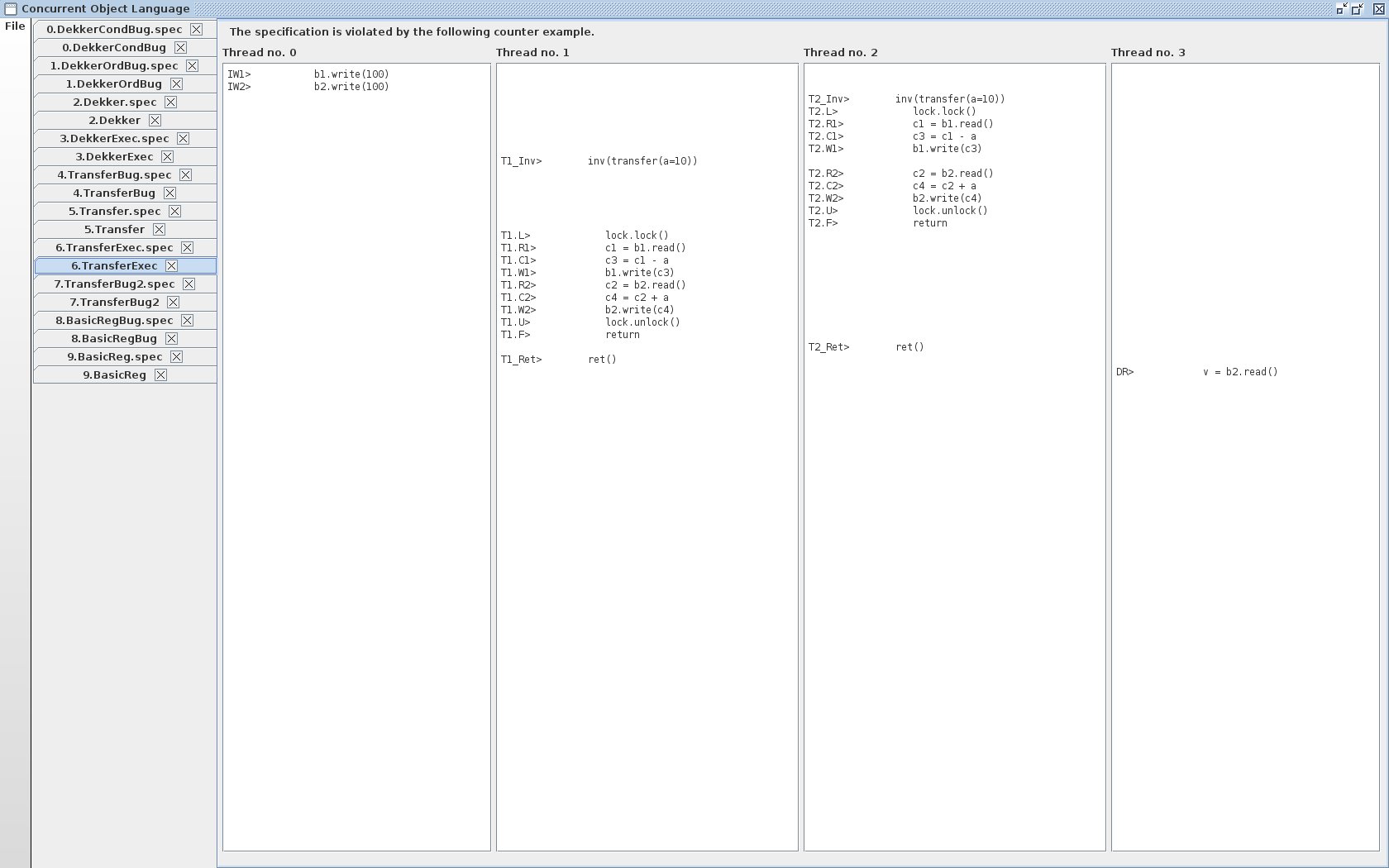This screenshot has width=1389, height=868.
Task: Close the 4.TransferBug.spec tab
Action: (185, 174)
